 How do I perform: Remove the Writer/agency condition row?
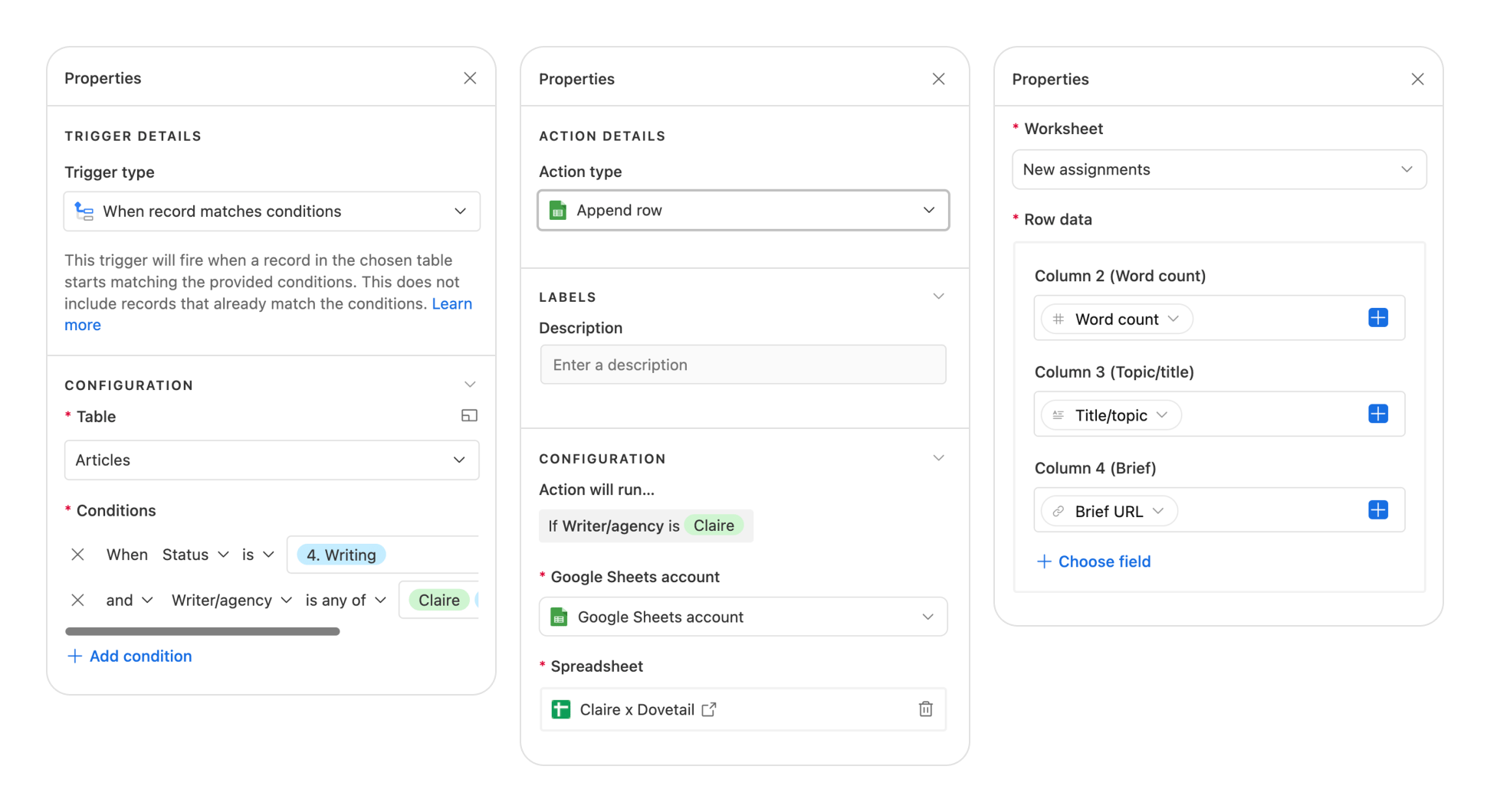pos(77,600)
